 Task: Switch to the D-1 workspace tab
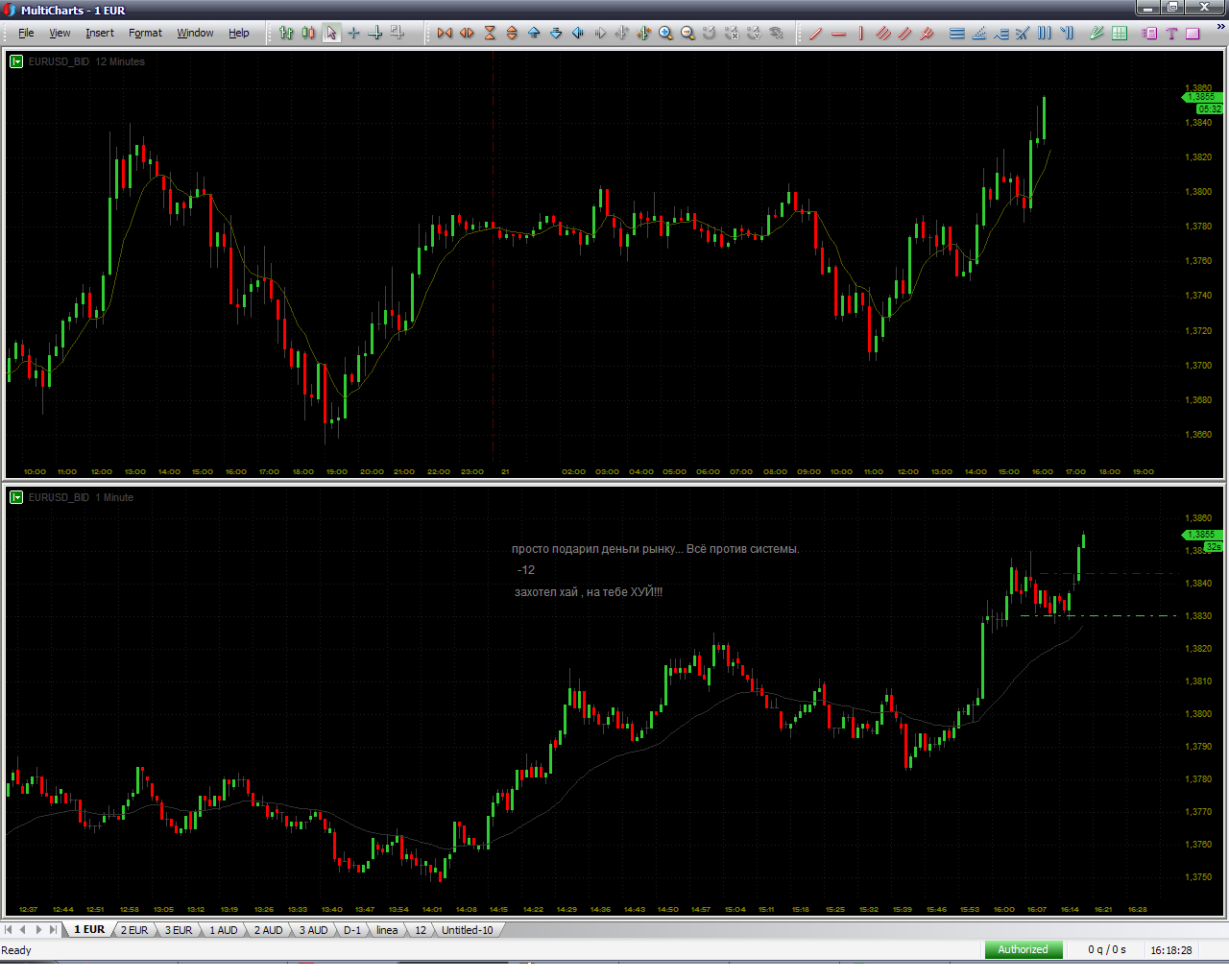tap(352, 930)
